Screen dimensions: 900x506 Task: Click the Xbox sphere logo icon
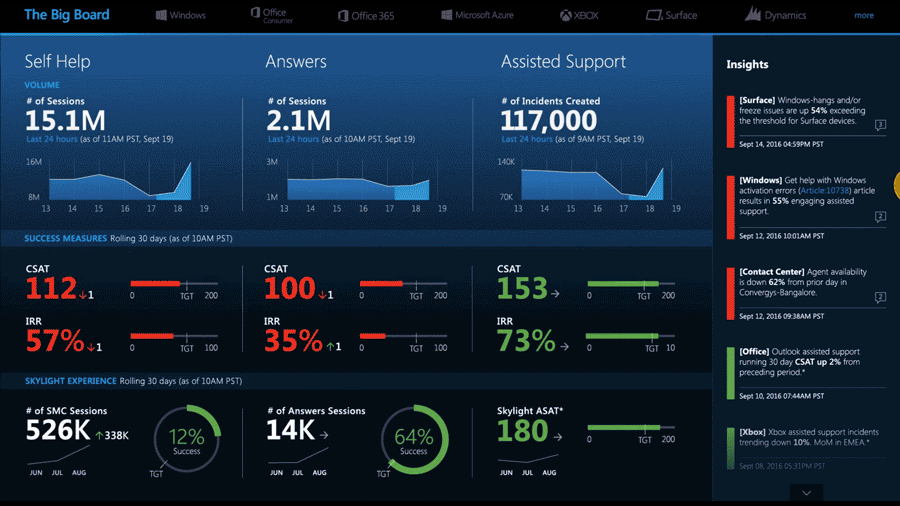[x=566, y=15]
